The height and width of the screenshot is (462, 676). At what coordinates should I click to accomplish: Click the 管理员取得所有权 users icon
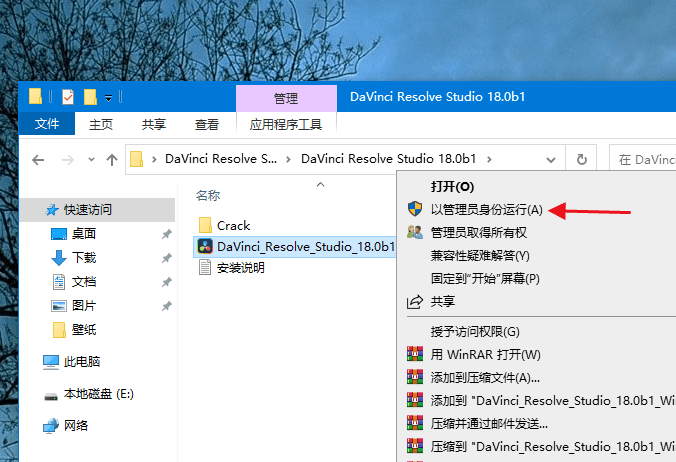[415, 232]
